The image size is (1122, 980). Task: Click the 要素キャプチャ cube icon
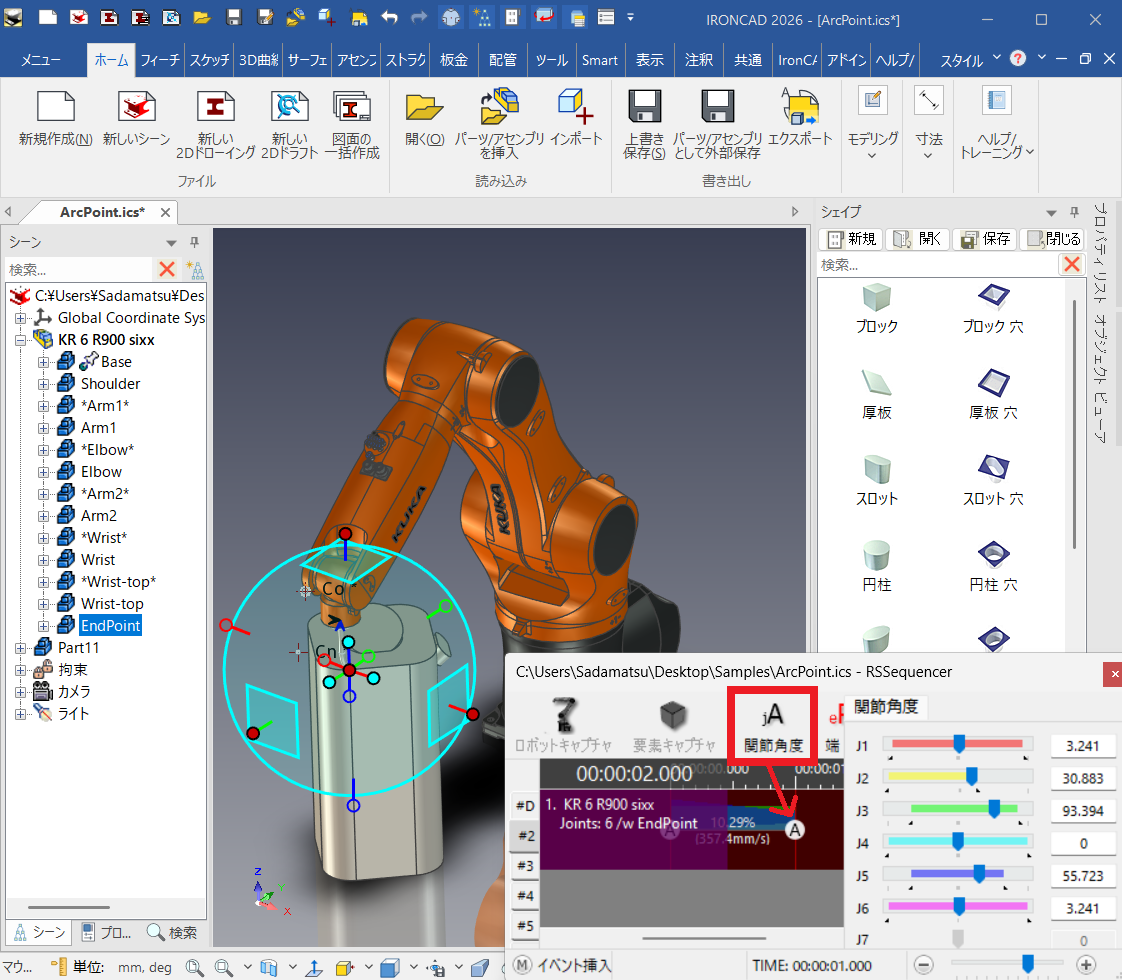click(x=673, y=714)
